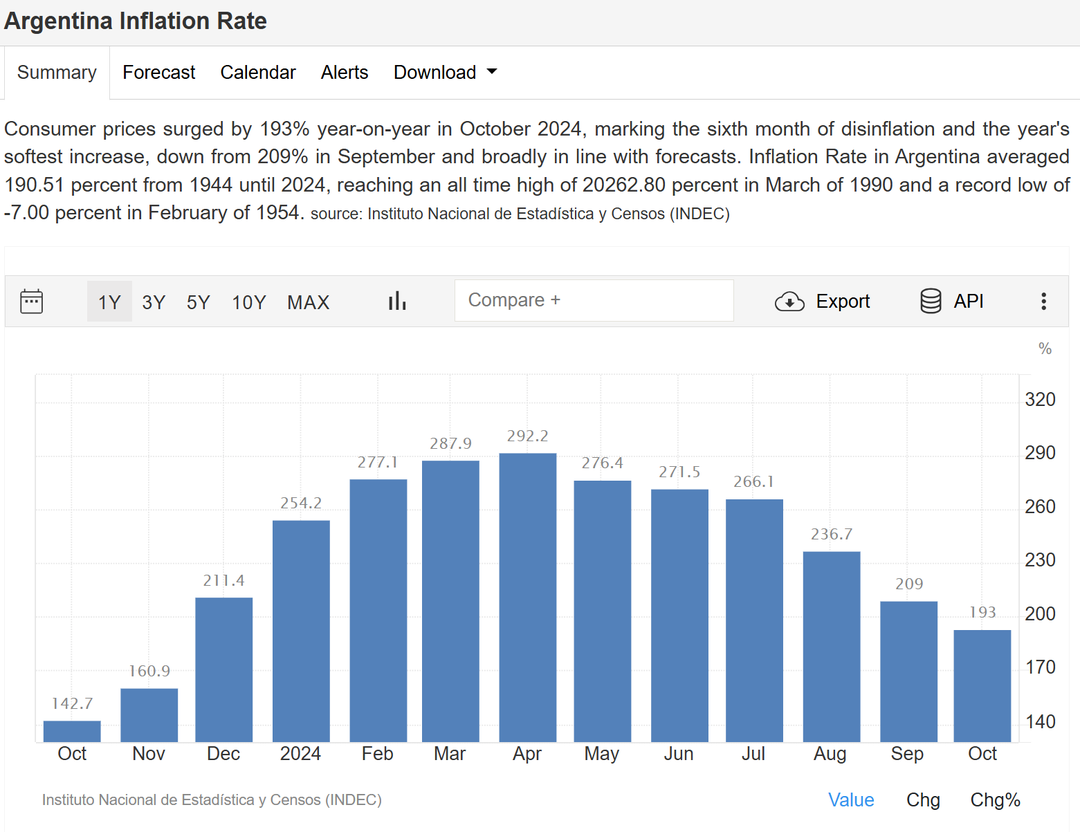Open the Calendar tab
1080x832 pixels.
[258, 72]
